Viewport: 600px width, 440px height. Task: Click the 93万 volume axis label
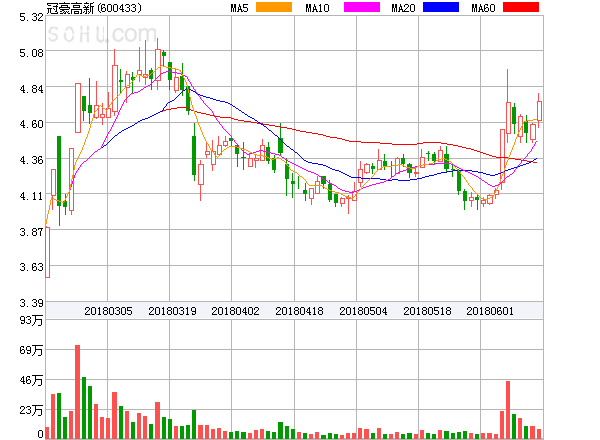click(x=31, y=320)
